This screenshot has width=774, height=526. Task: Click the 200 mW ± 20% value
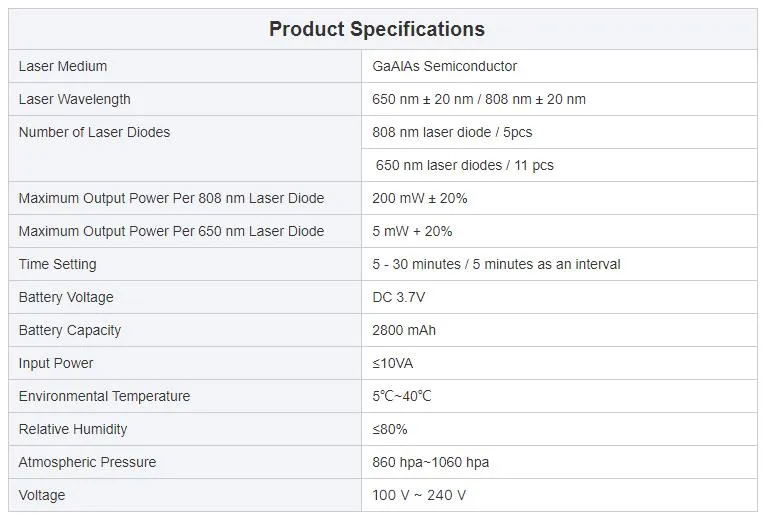tap(419, 198)
